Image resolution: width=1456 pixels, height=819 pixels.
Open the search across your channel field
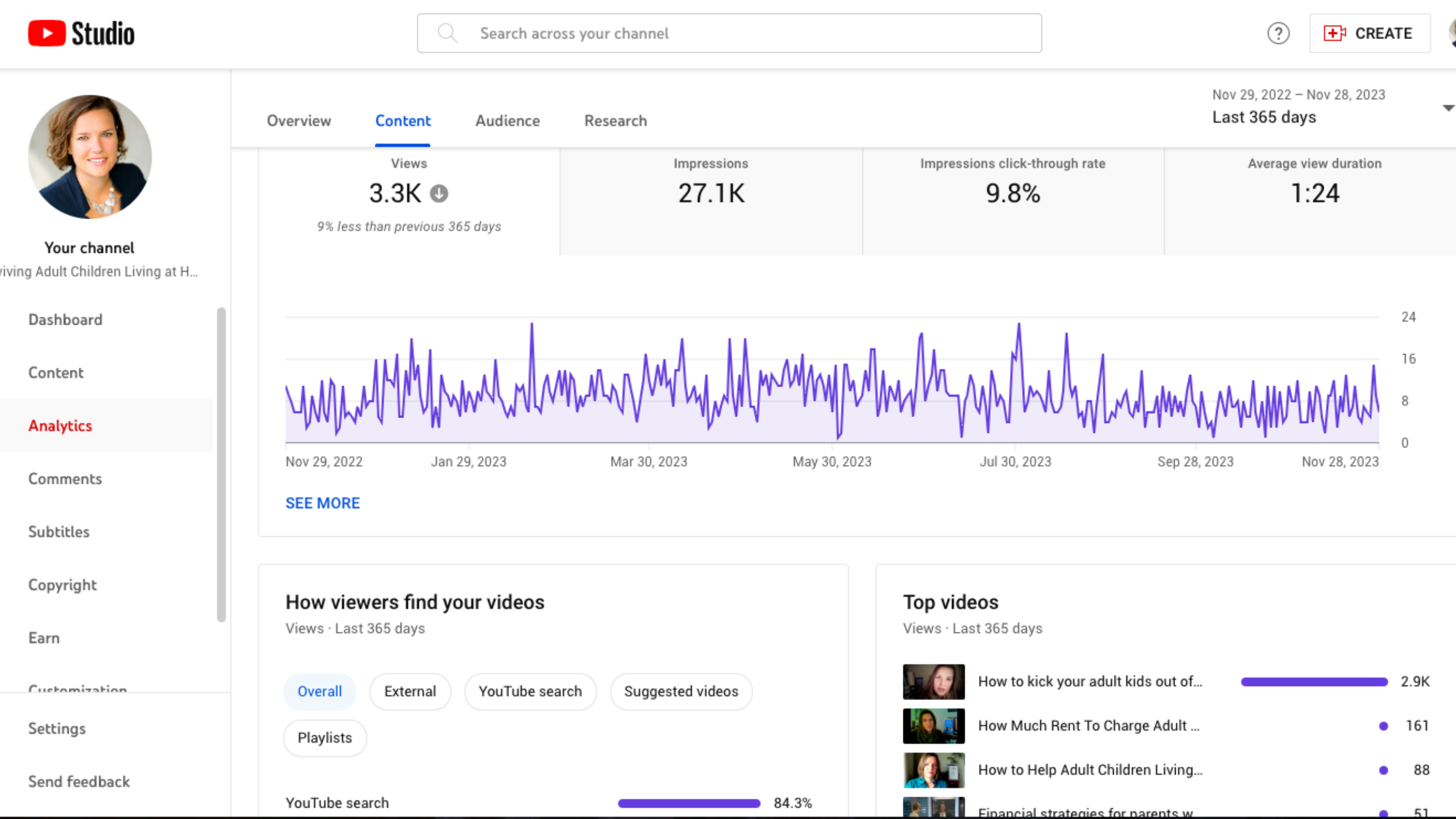pyautogui.click(x=728, y=33)
